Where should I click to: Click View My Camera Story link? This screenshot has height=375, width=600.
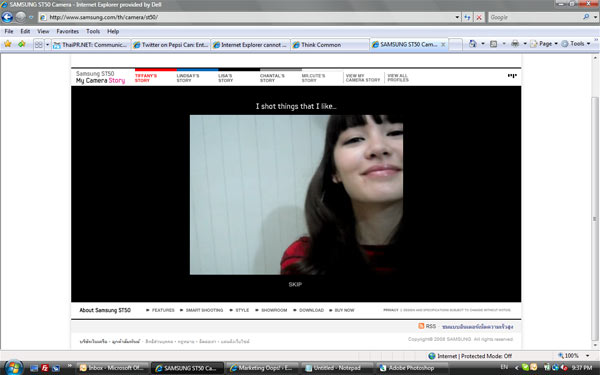pyautogui.click(x=363, y=78)
